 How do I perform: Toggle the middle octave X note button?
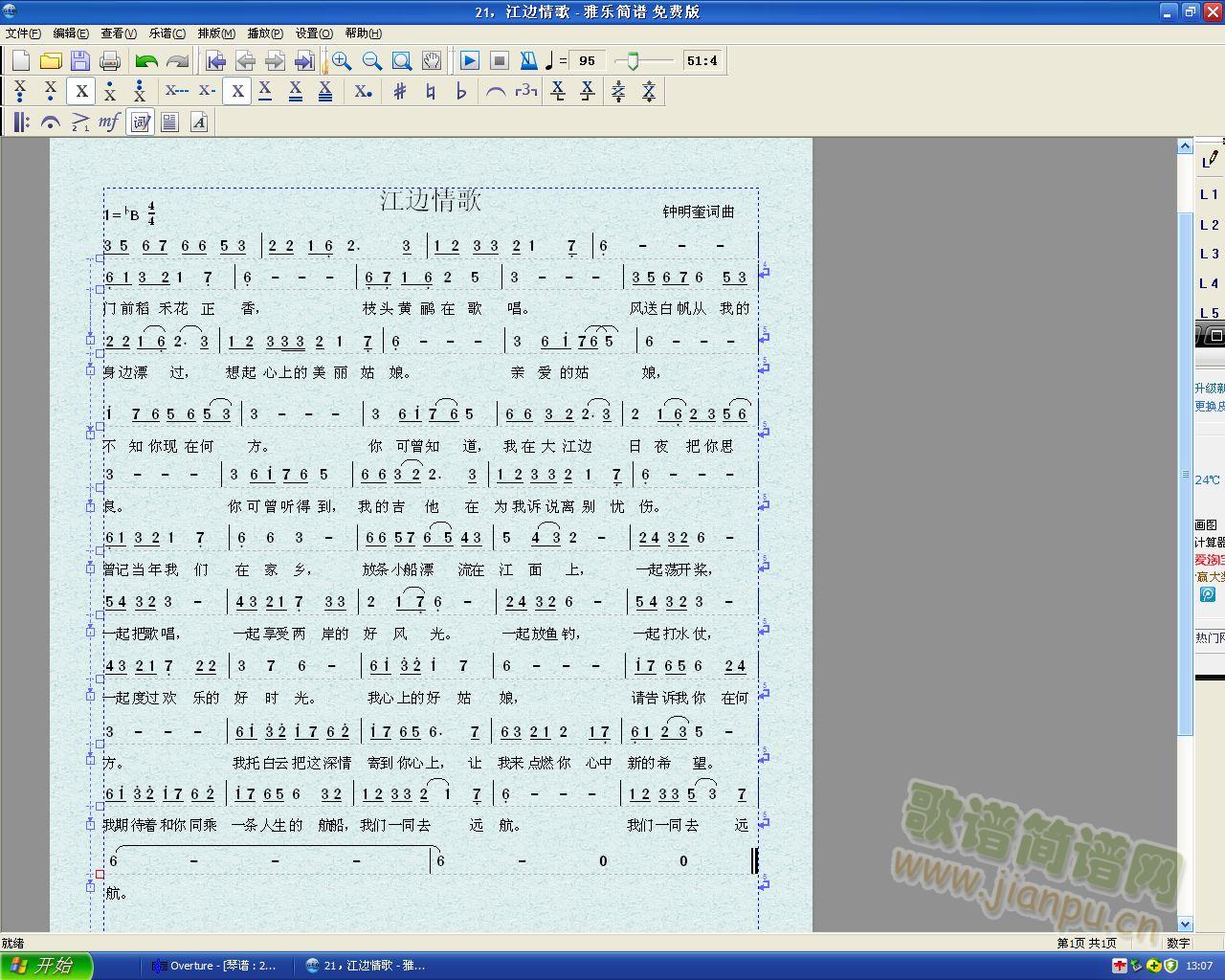click(x=81, y=92)
